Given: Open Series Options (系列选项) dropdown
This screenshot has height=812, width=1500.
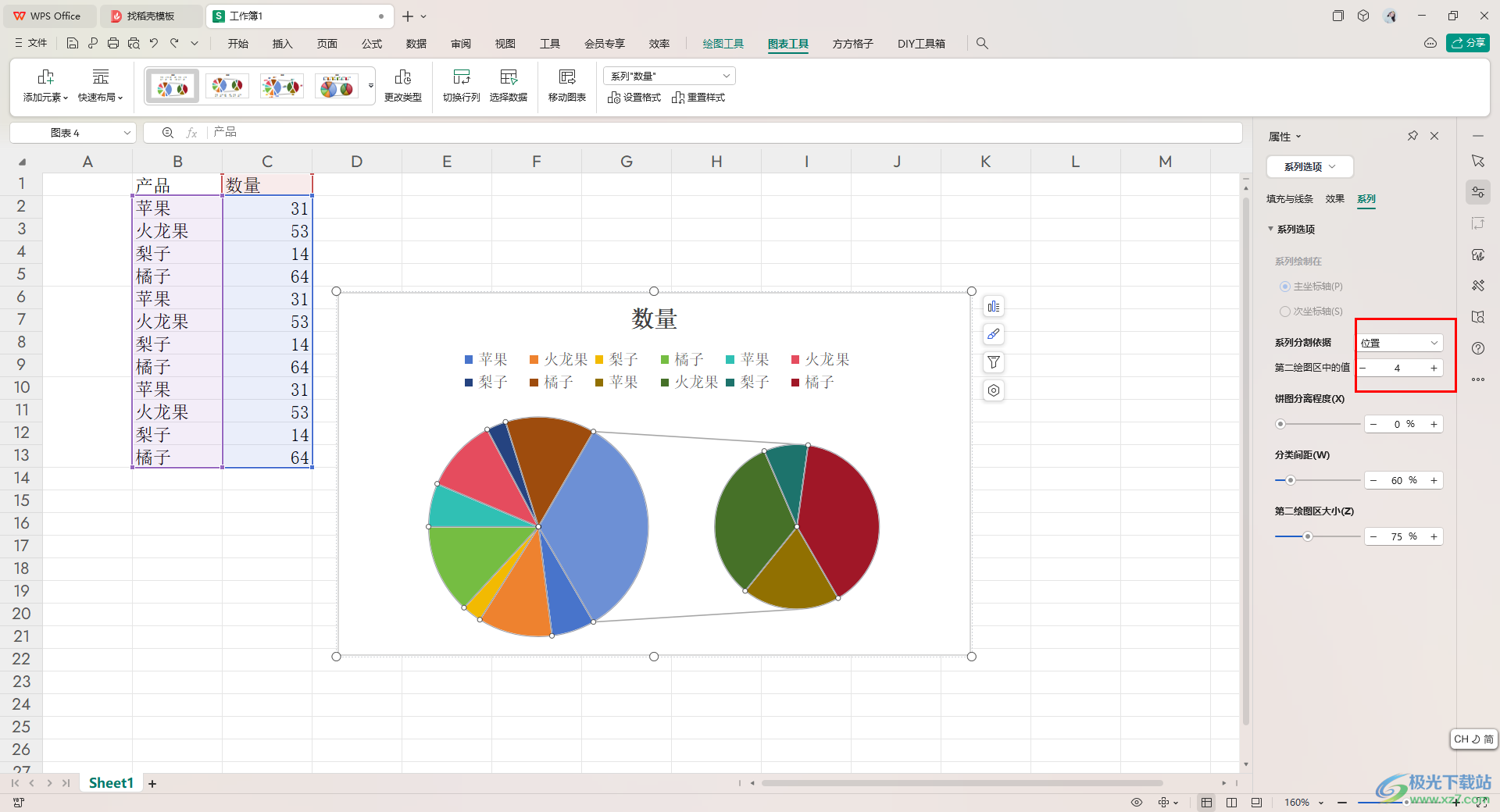Looking at the screenshot, I should [x=1309, y=167].
